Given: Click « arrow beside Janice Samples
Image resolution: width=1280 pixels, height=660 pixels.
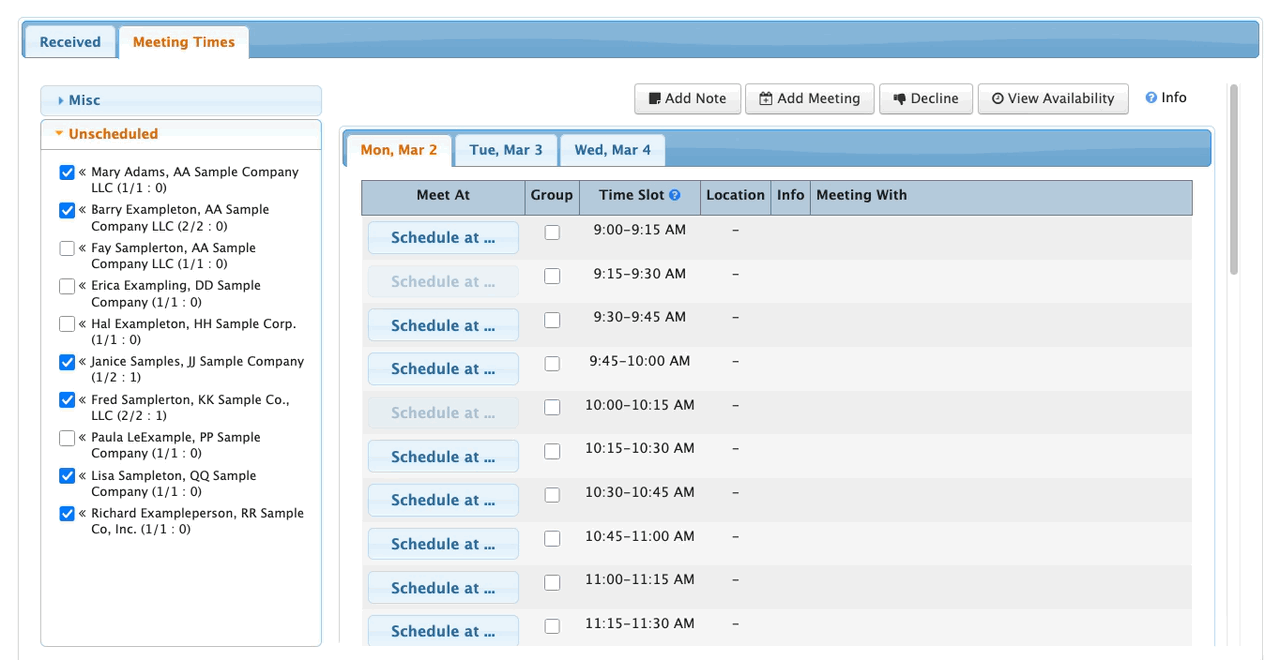Looking at the screenshot, I should pyautogui.click(x=83, y=362).
